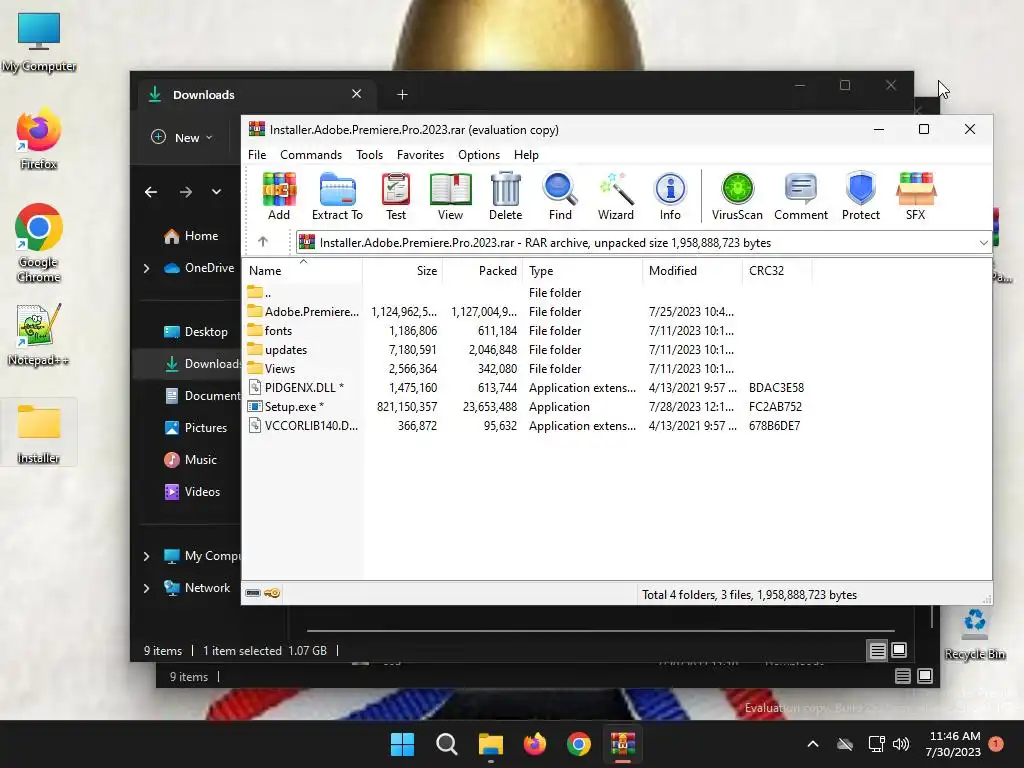The height and width of the screenshot is (768, 1024).
Task: Click the Add icon in WinRAR toolbar
Action: point(279,196)
